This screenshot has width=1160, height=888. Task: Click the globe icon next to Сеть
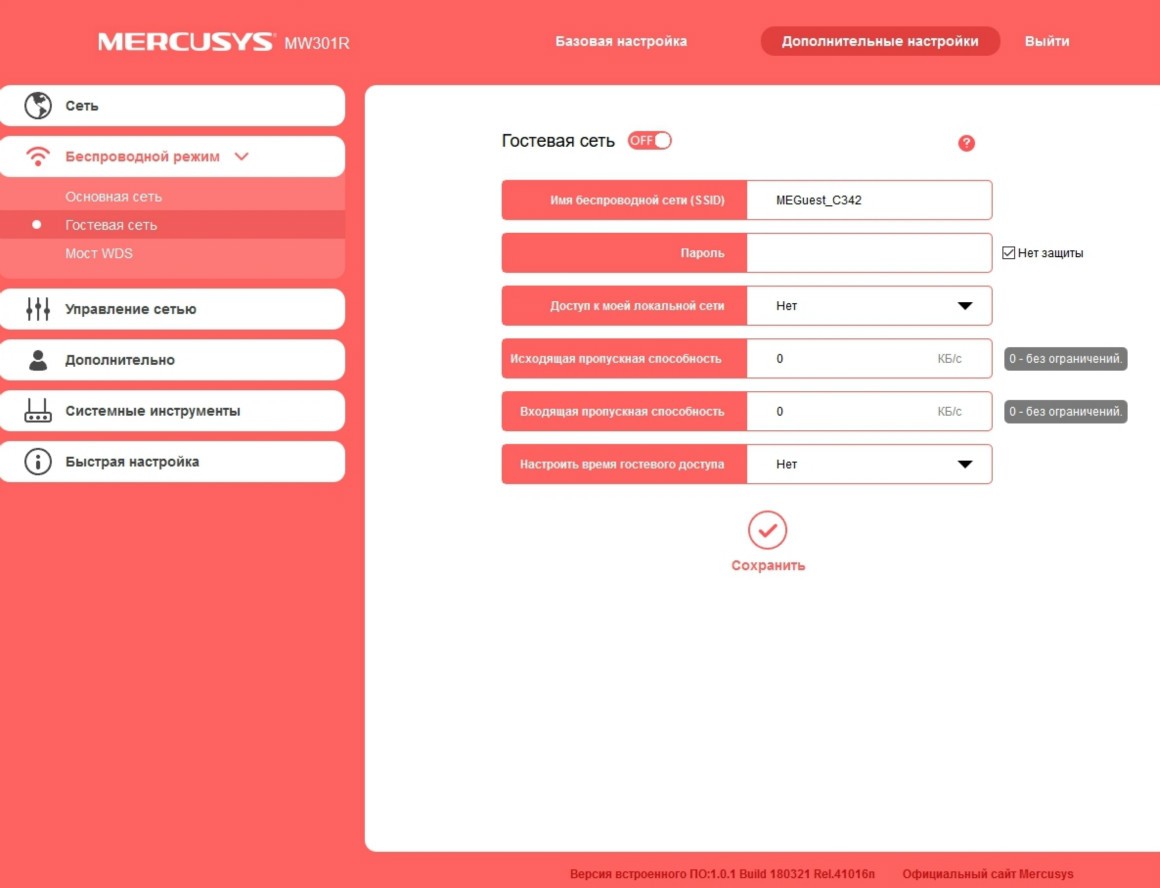point(38,105)
